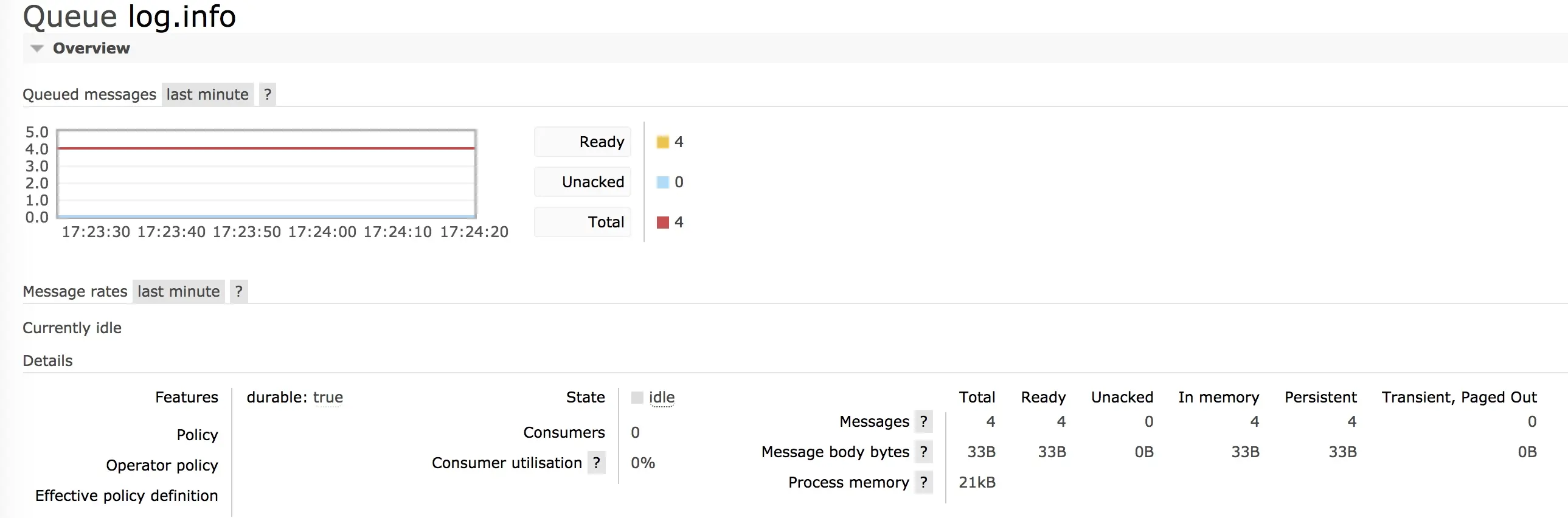Screen dimensions: 1568x518
Task: Open Queued messages 'last minute' range selector
Action: point(207,95)
